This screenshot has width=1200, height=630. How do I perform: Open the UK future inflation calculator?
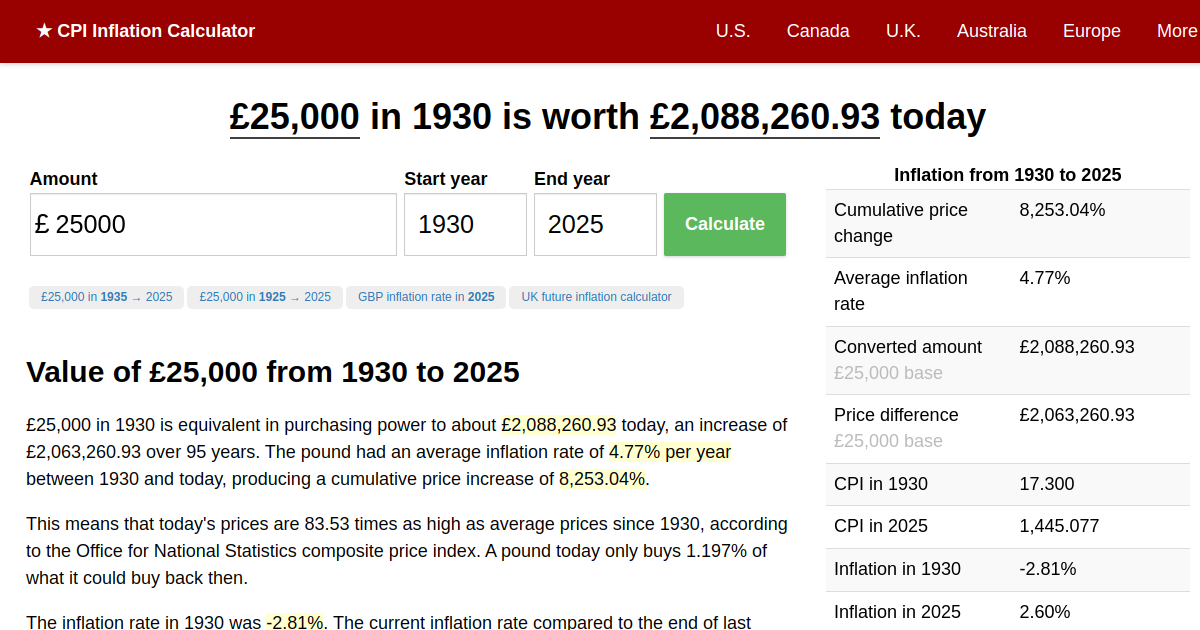click(596, 297)
